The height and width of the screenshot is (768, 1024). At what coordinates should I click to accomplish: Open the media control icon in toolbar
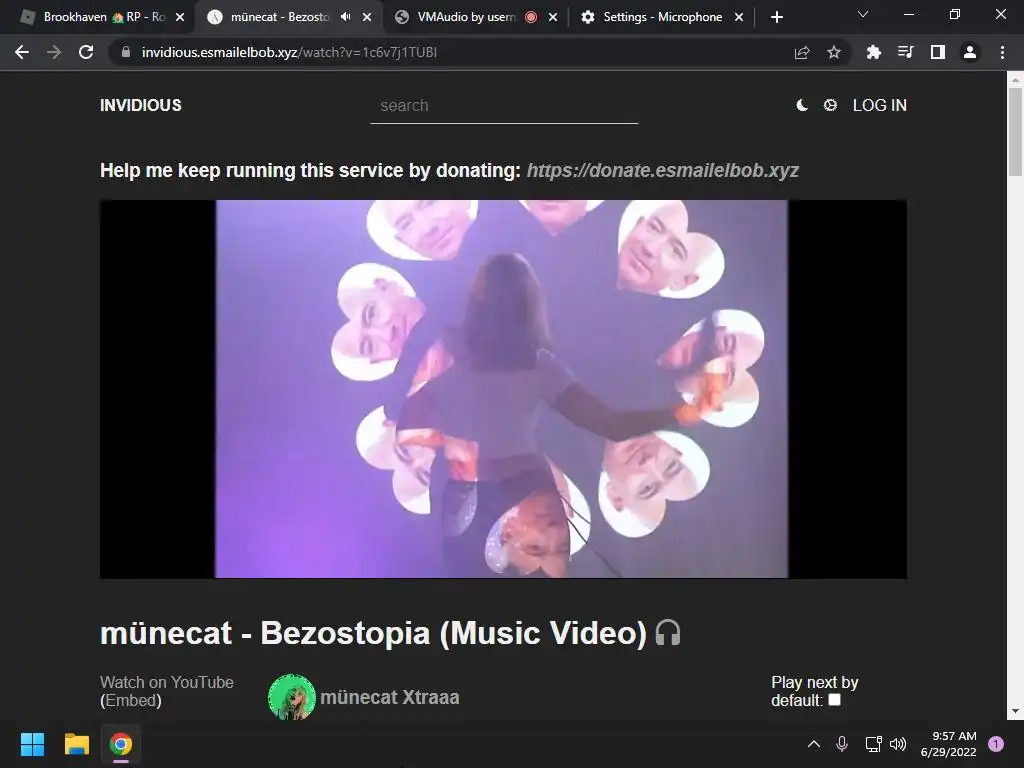coord(905,52)
